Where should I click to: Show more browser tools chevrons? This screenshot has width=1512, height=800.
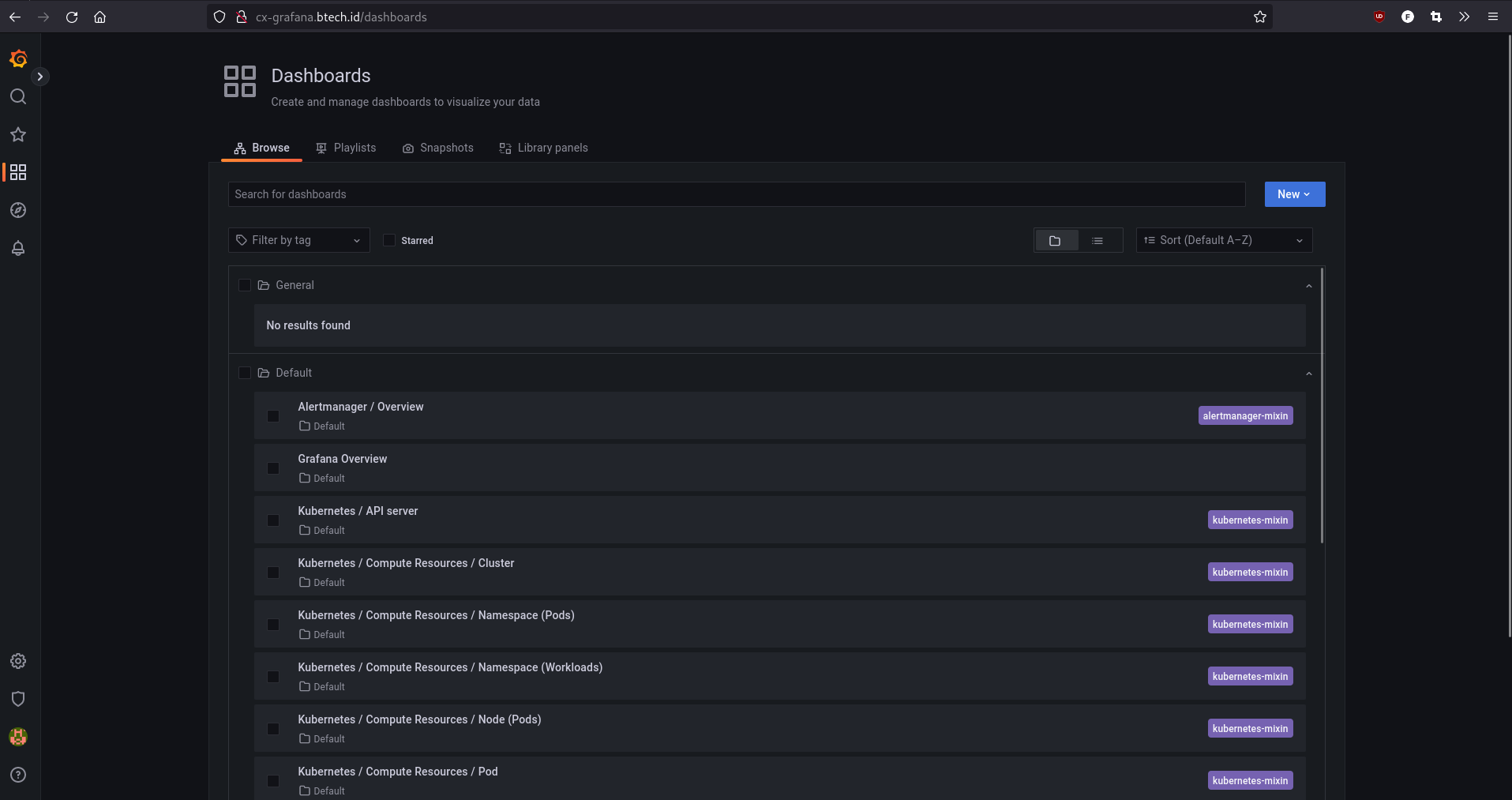[1465, 17]
